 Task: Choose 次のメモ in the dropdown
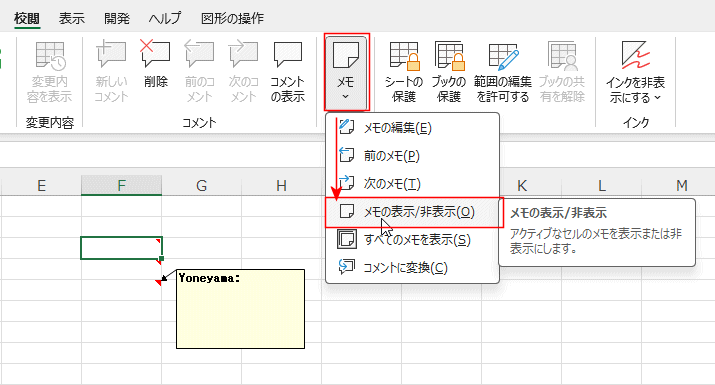point(412,184)
